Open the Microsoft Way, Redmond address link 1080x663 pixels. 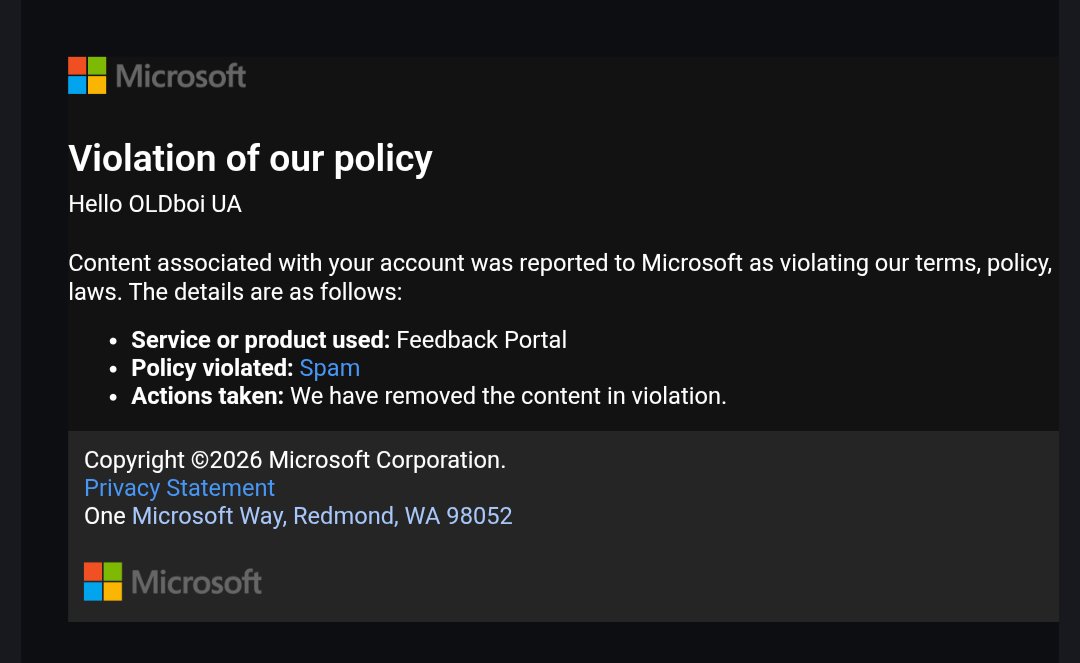click(x=322, y=516)
